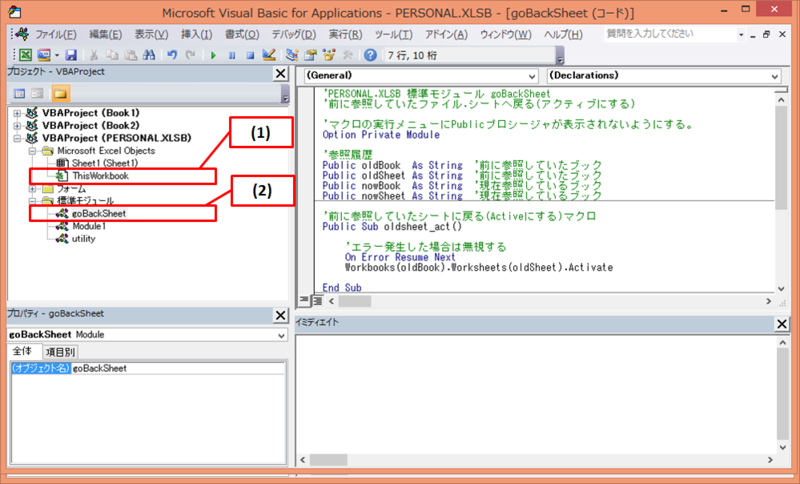Select VBAProject (Book1) label
The width and height of the screenshot is (800, 484).
click(x=91, y=113)
